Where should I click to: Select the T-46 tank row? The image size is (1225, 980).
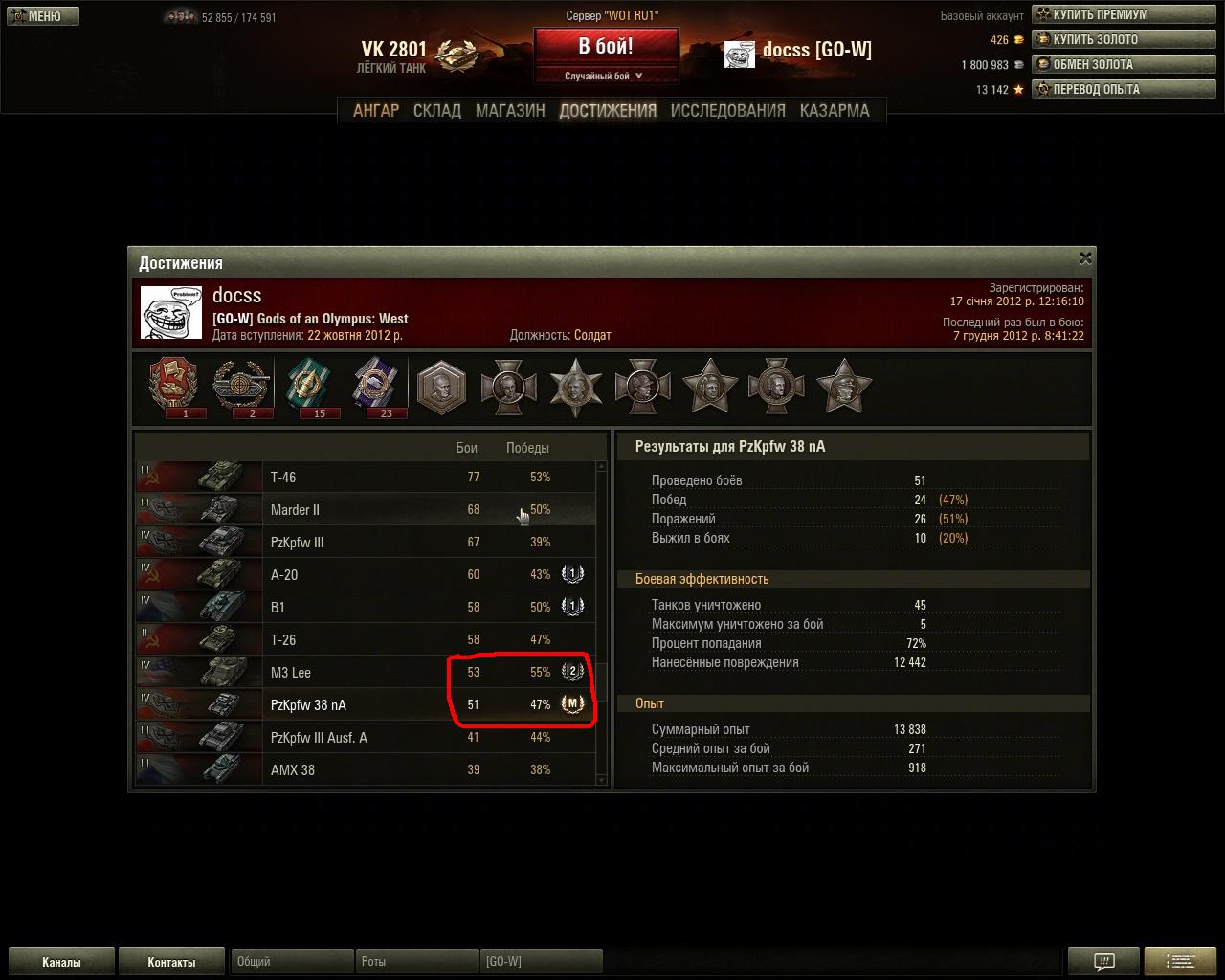[365, 477]
